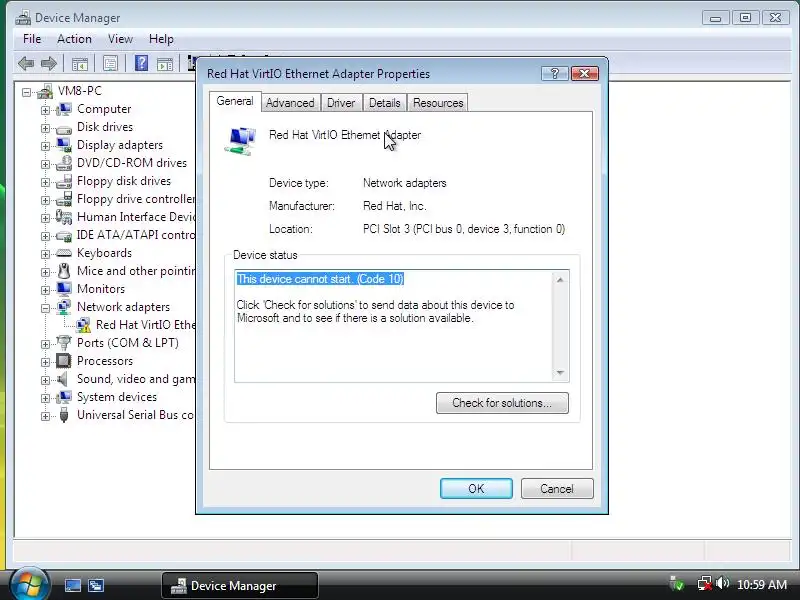Click the network disconnected tray icon
Screen dimensions: 800x600
pos(705,584)
